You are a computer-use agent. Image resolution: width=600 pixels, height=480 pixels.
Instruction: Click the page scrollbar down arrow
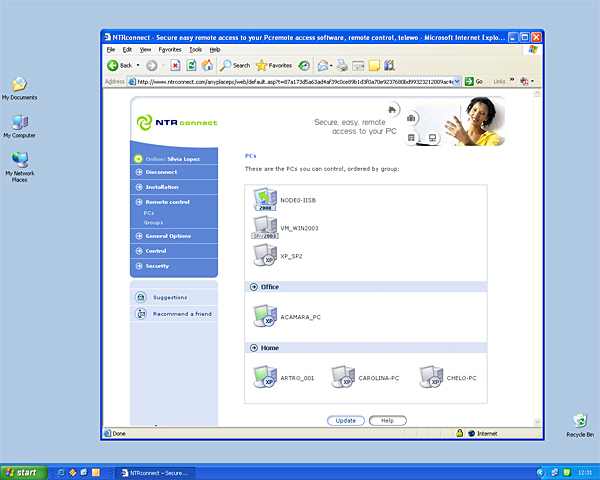coord(537,422)
